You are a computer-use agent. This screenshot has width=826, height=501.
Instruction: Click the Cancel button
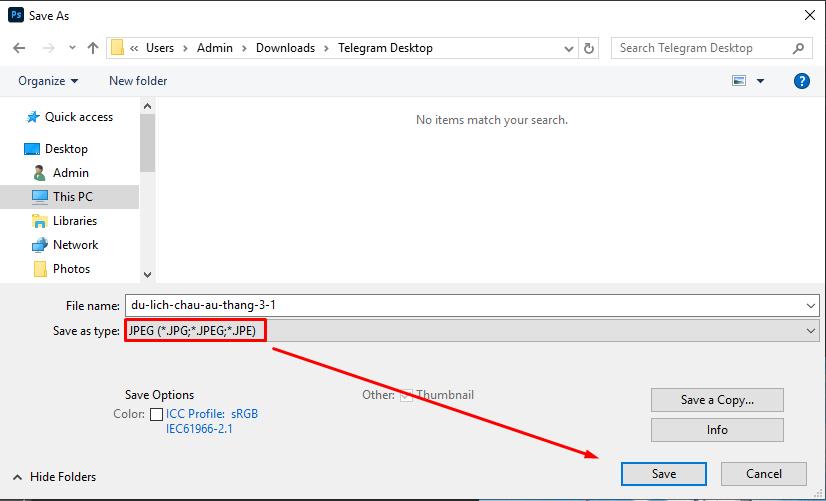click(x=763, y=474)
